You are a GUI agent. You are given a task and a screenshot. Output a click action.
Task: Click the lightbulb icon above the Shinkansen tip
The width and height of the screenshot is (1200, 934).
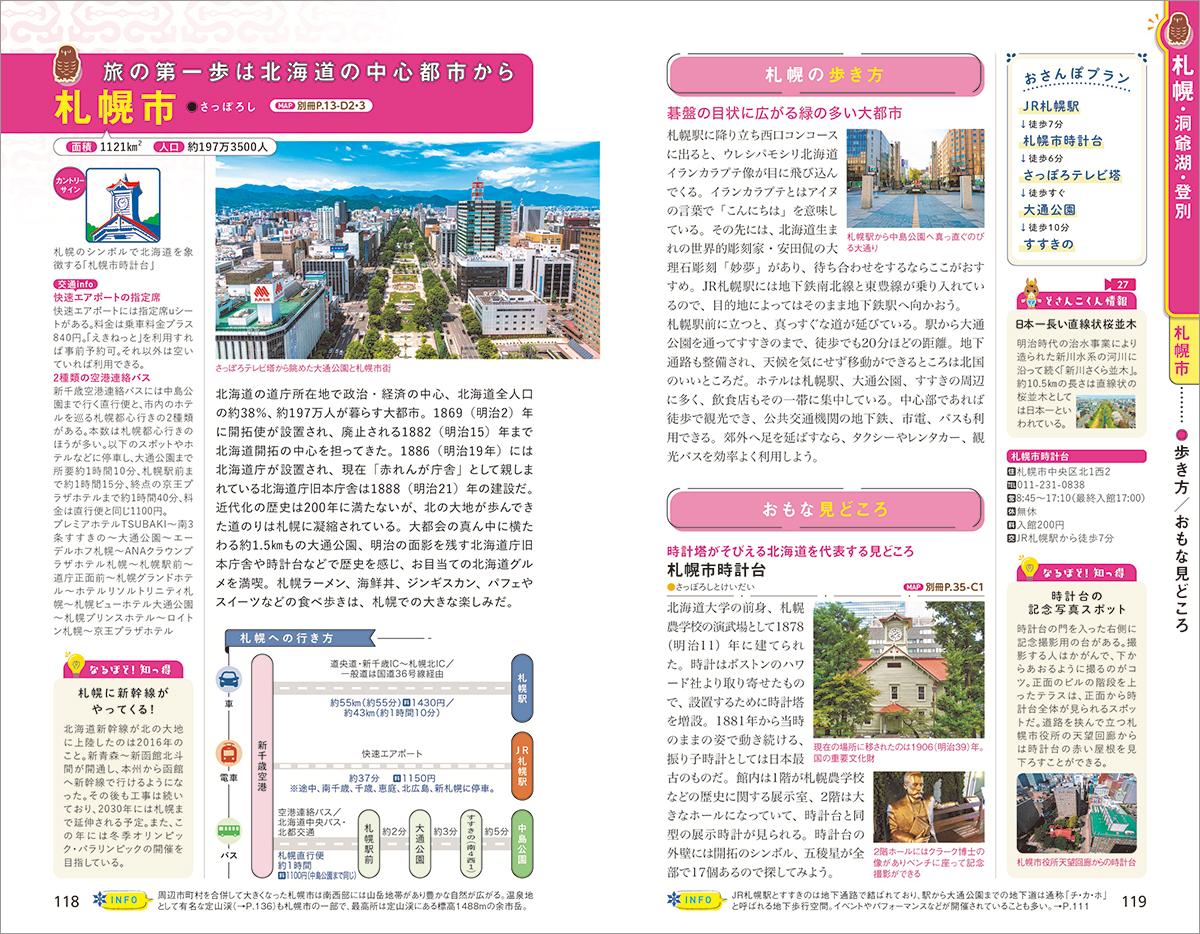click(x=77, y=665)
